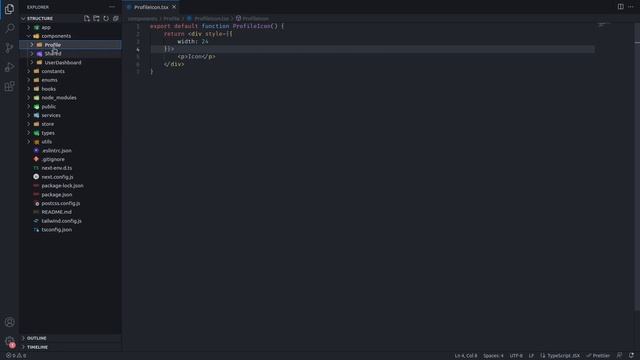Select the public folder

coord(71,107)
